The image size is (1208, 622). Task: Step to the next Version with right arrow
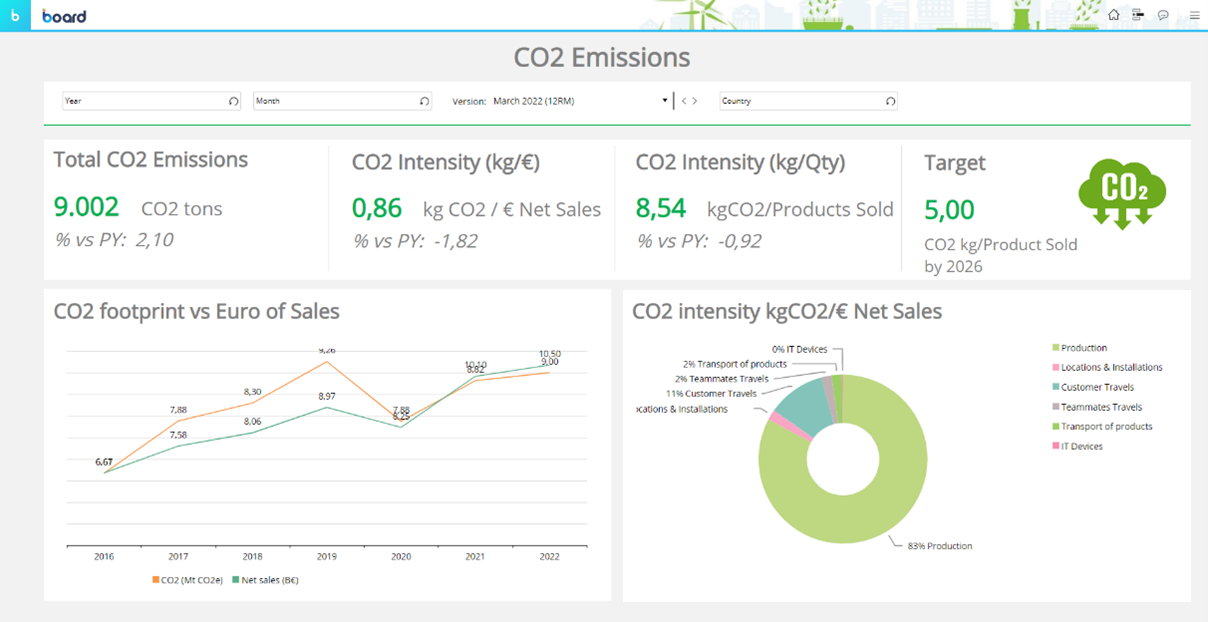click(695, 101)
